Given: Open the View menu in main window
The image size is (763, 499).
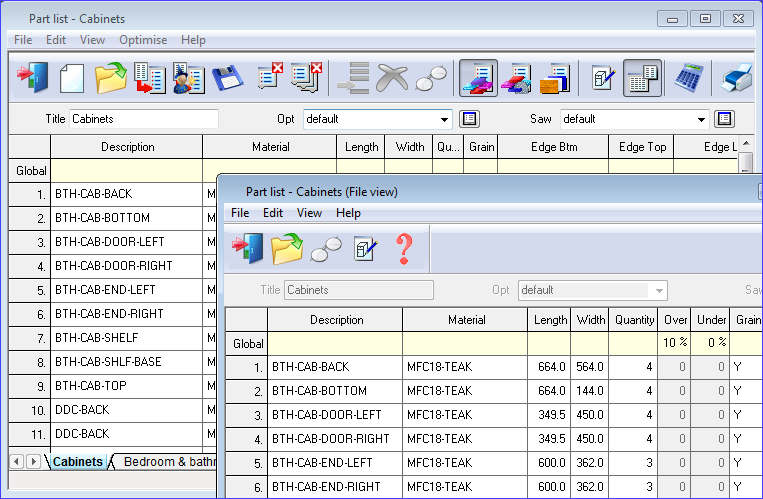Looking at the screenshot, I should pos(92,40).
